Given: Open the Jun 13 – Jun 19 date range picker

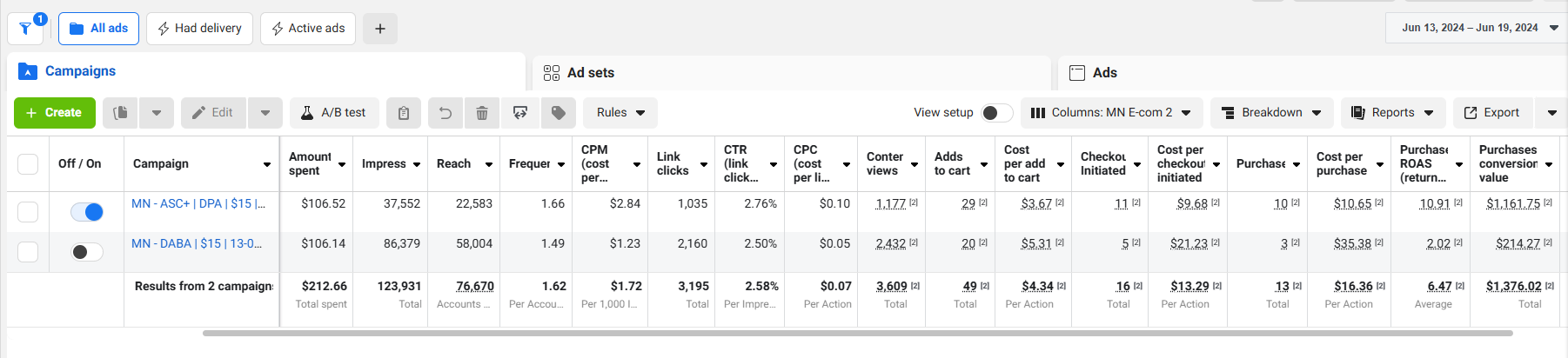Looking at the screenshot, I should point(1477,28).
